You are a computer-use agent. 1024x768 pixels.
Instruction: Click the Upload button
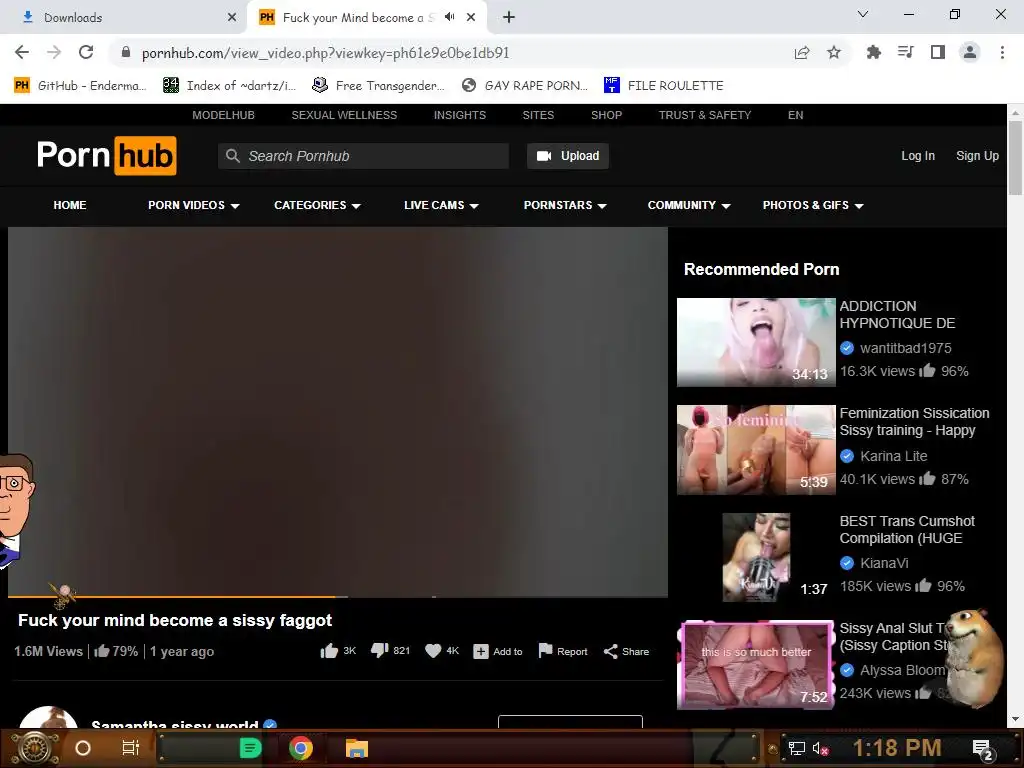point(568,156)
